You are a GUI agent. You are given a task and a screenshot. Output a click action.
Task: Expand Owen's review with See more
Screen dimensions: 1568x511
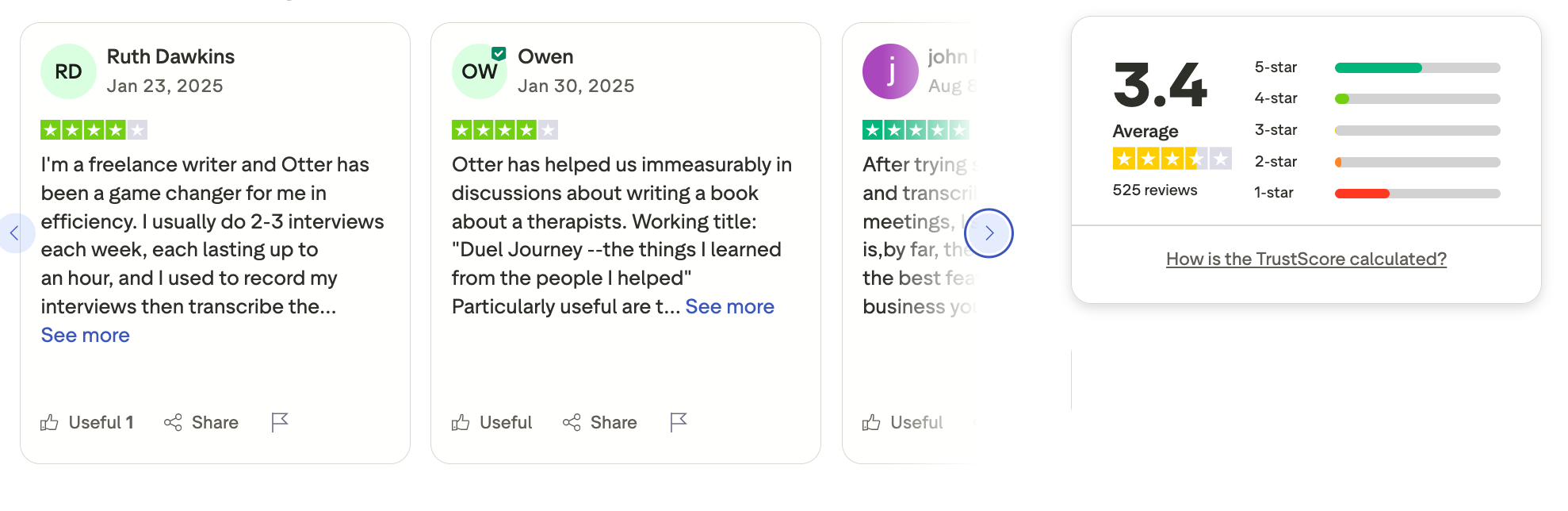[x=729, y=306]
